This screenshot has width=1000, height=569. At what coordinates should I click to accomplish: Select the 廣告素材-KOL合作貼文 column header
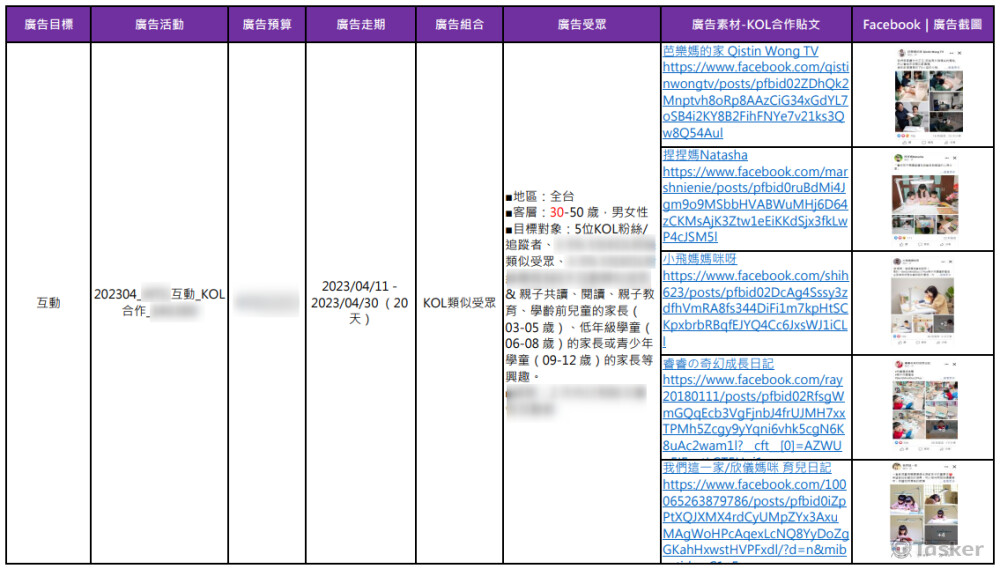(755, 24)
